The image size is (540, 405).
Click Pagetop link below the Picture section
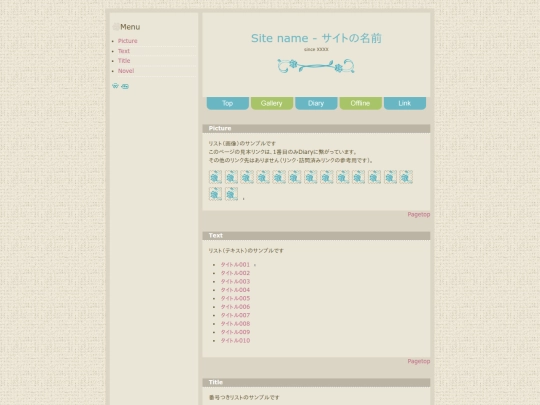419,215
